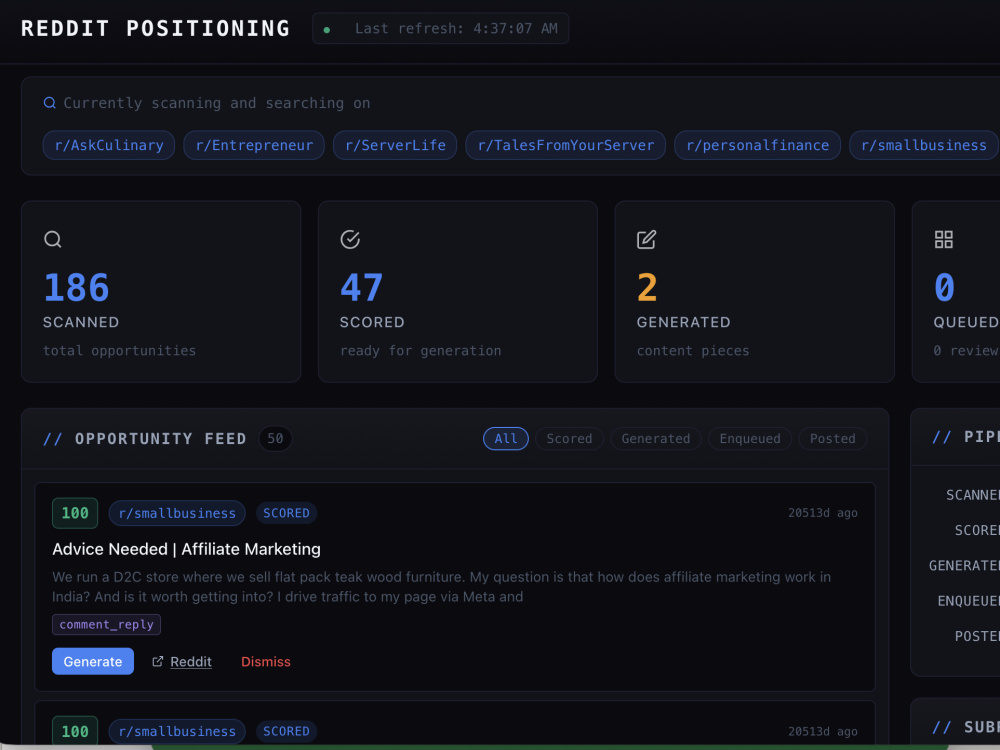Click the r/smallbusiness chip in scanning list
This screenshot has width=1000, height=750.
(923, 145)
